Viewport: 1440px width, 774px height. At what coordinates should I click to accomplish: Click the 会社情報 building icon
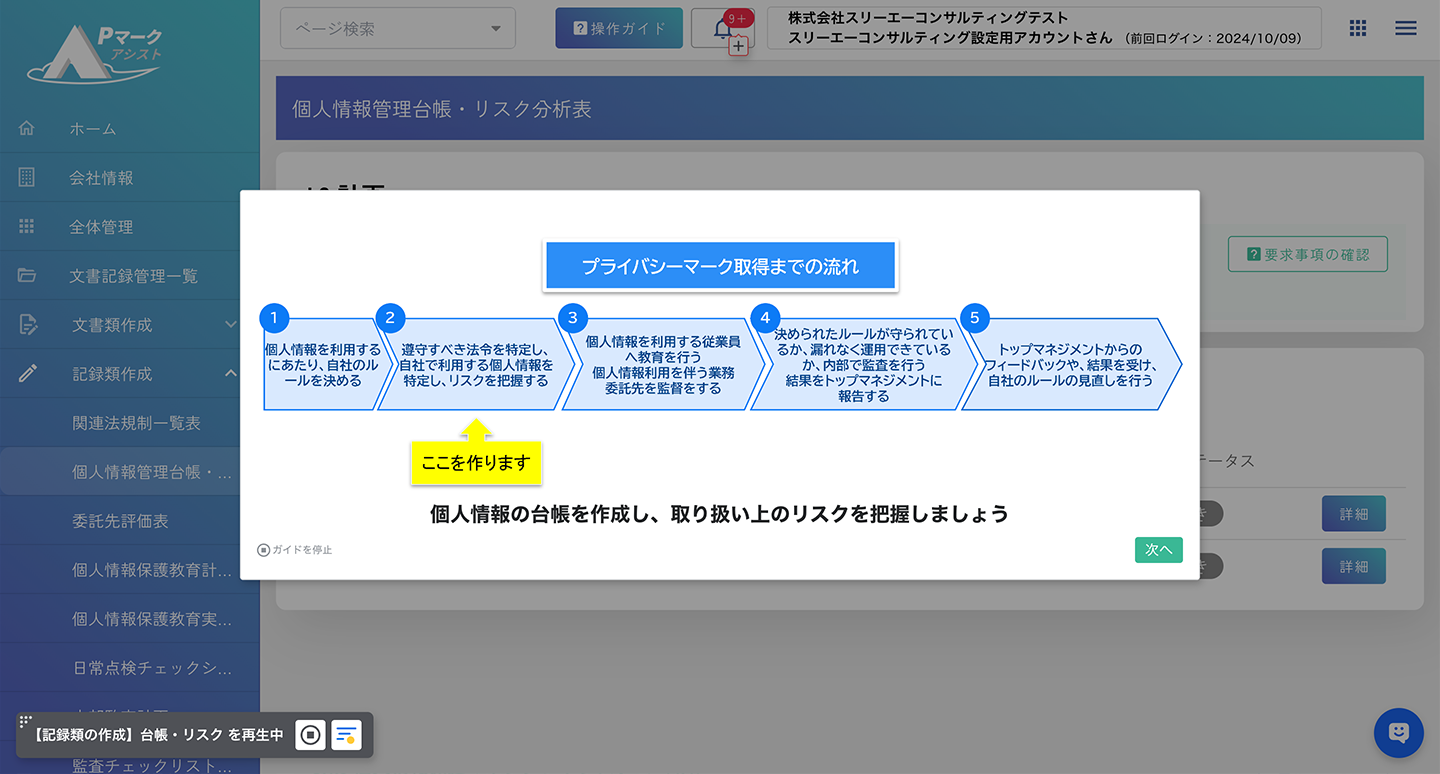pyautogui.click(x=27, y=177)
